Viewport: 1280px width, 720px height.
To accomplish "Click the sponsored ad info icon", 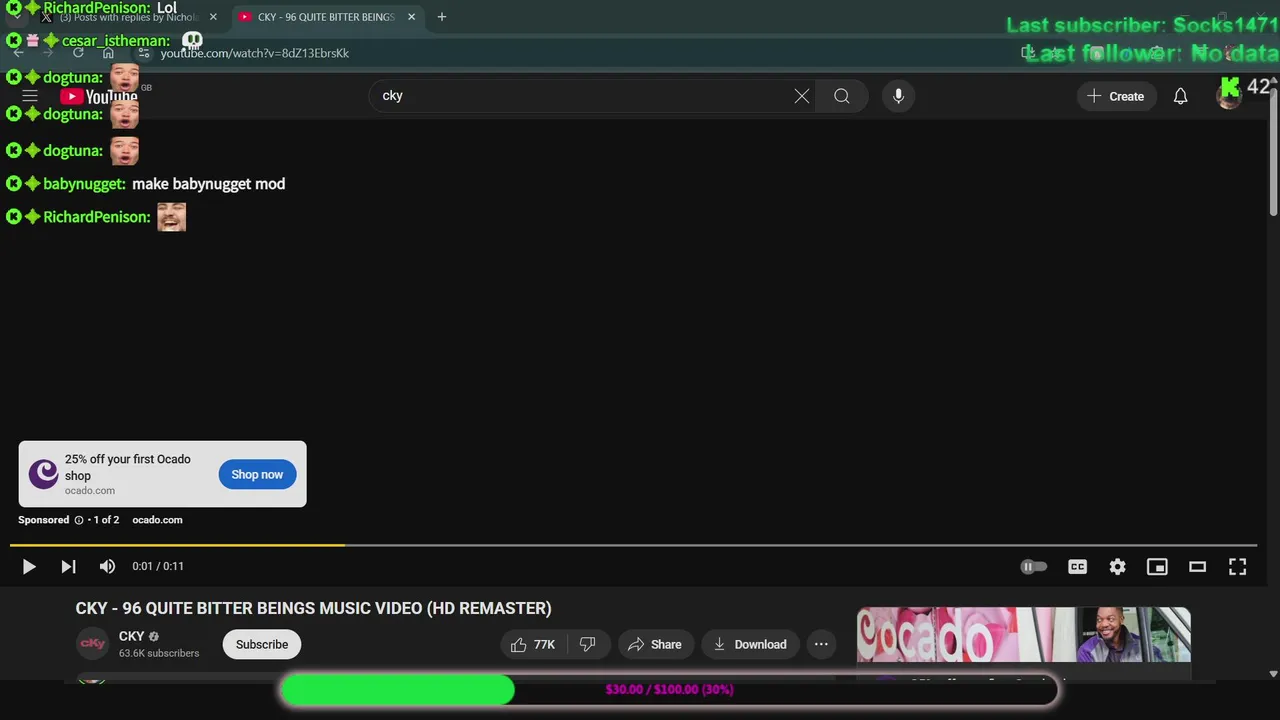I will coord(78,520).
